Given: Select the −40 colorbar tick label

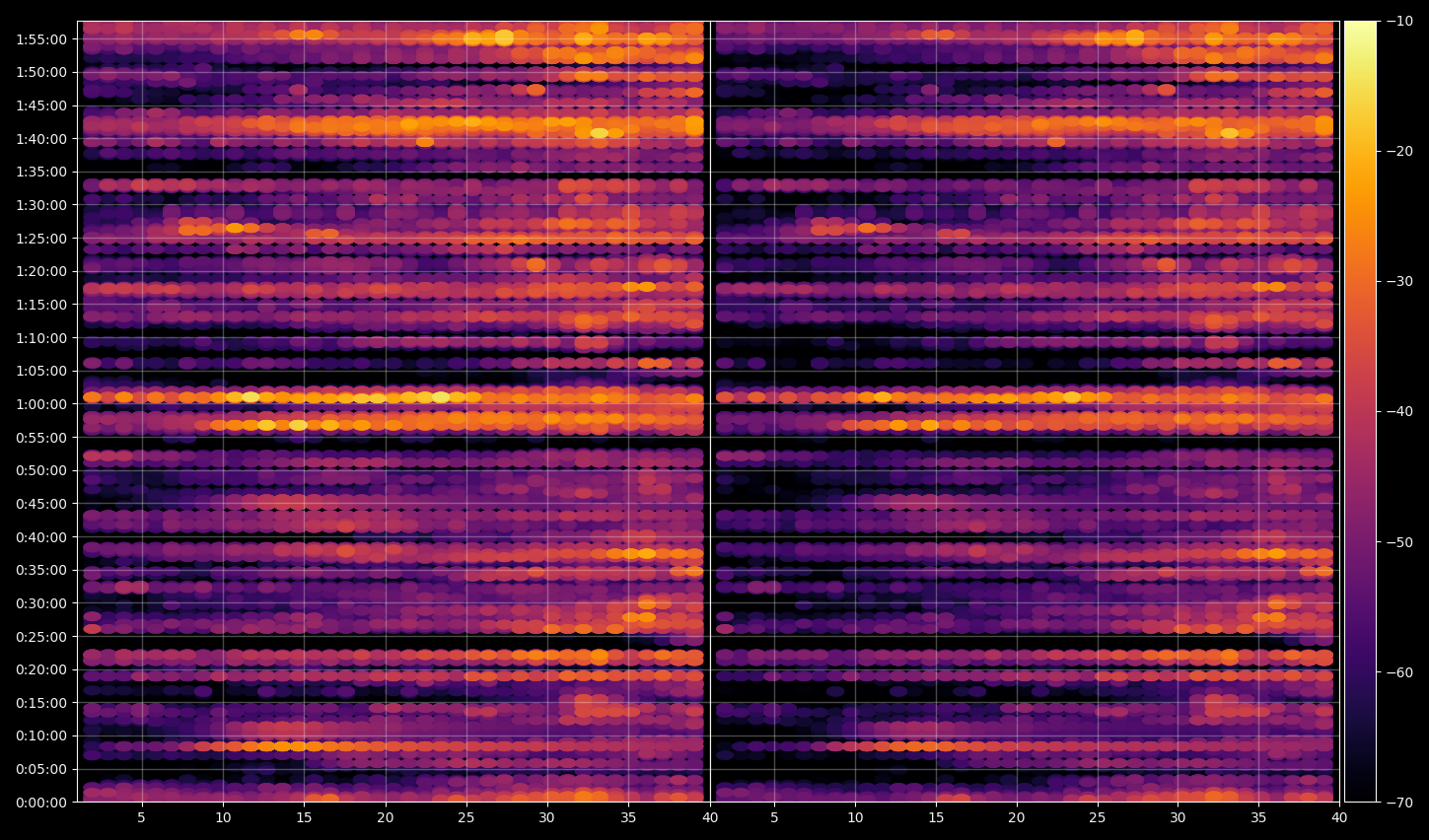Looking at the screenshot, I should [1399, 411].
